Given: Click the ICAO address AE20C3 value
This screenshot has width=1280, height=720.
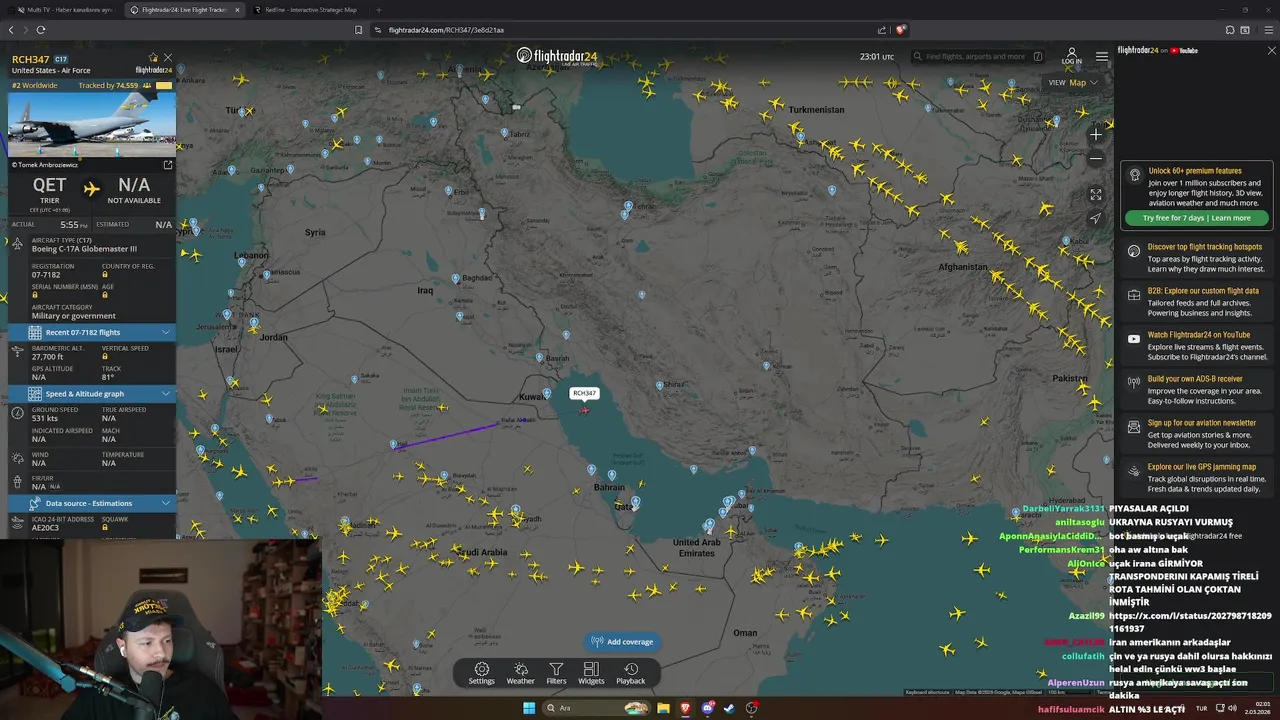Looking at the screenshot, I should (46, 527).
